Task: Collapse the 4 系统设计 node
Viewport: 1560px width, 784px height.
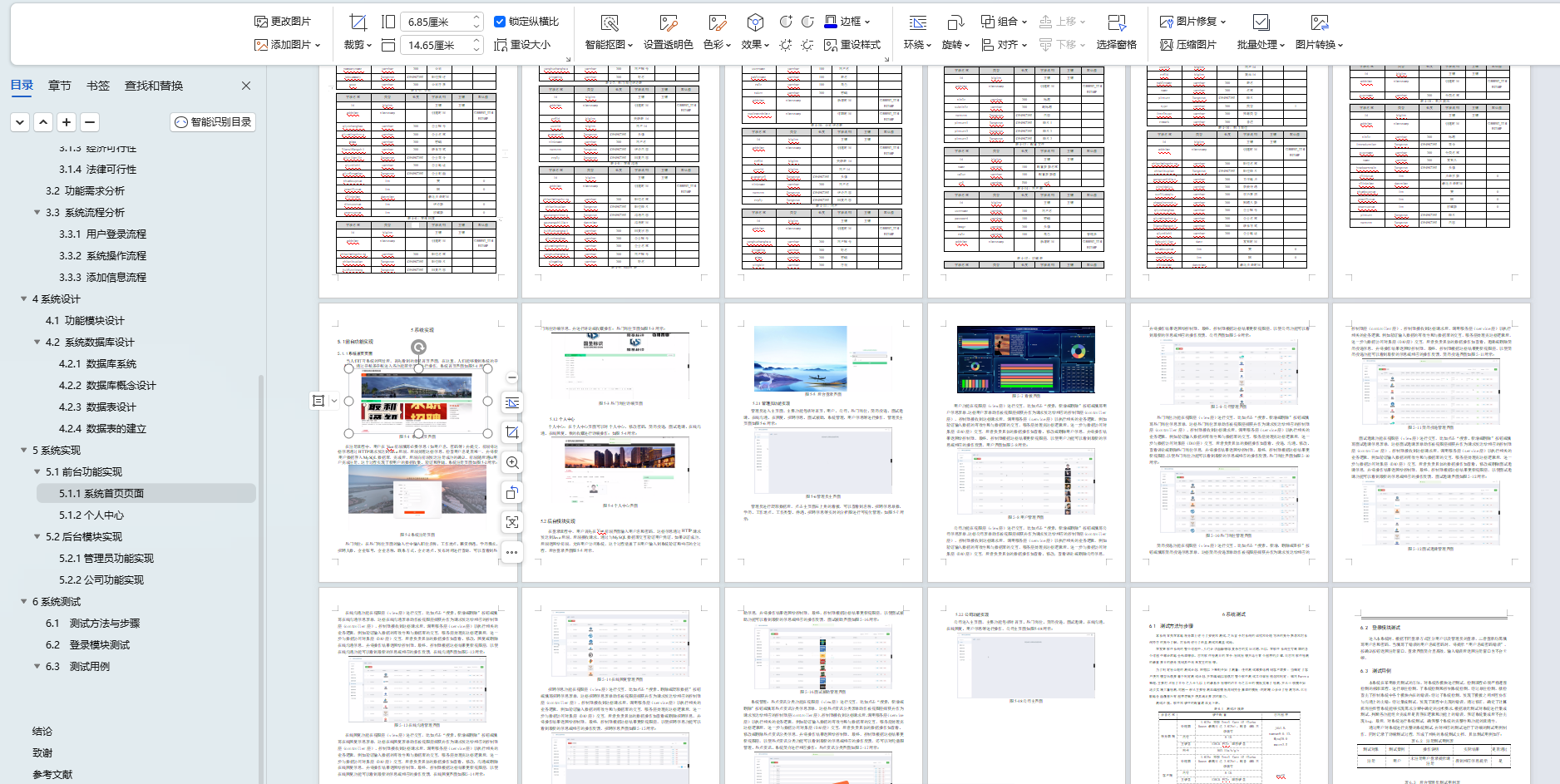Action: (x=23, y=299)
